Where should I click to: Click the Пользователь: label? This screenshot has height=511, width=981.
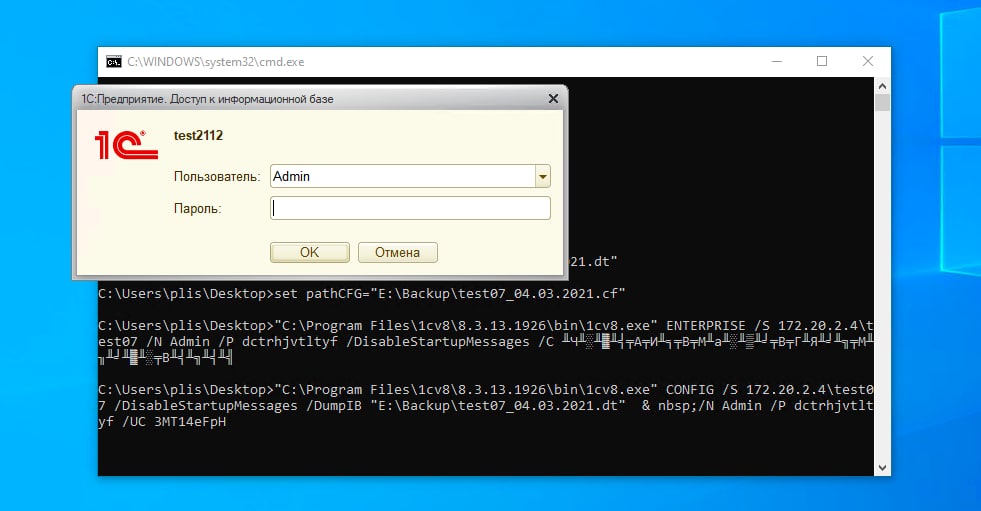point(216,176)
